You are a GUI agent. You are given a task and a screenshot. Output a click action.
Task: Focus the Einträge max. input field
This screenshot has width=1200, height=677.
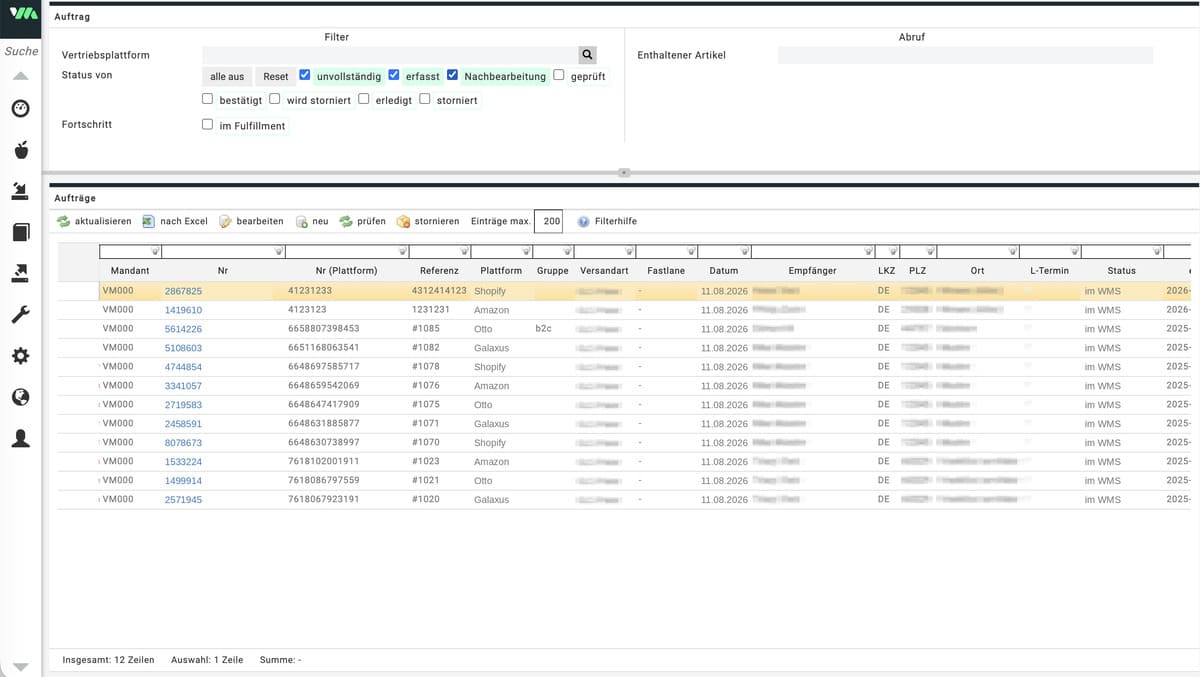pyautogui.click(x=549, y=221)
